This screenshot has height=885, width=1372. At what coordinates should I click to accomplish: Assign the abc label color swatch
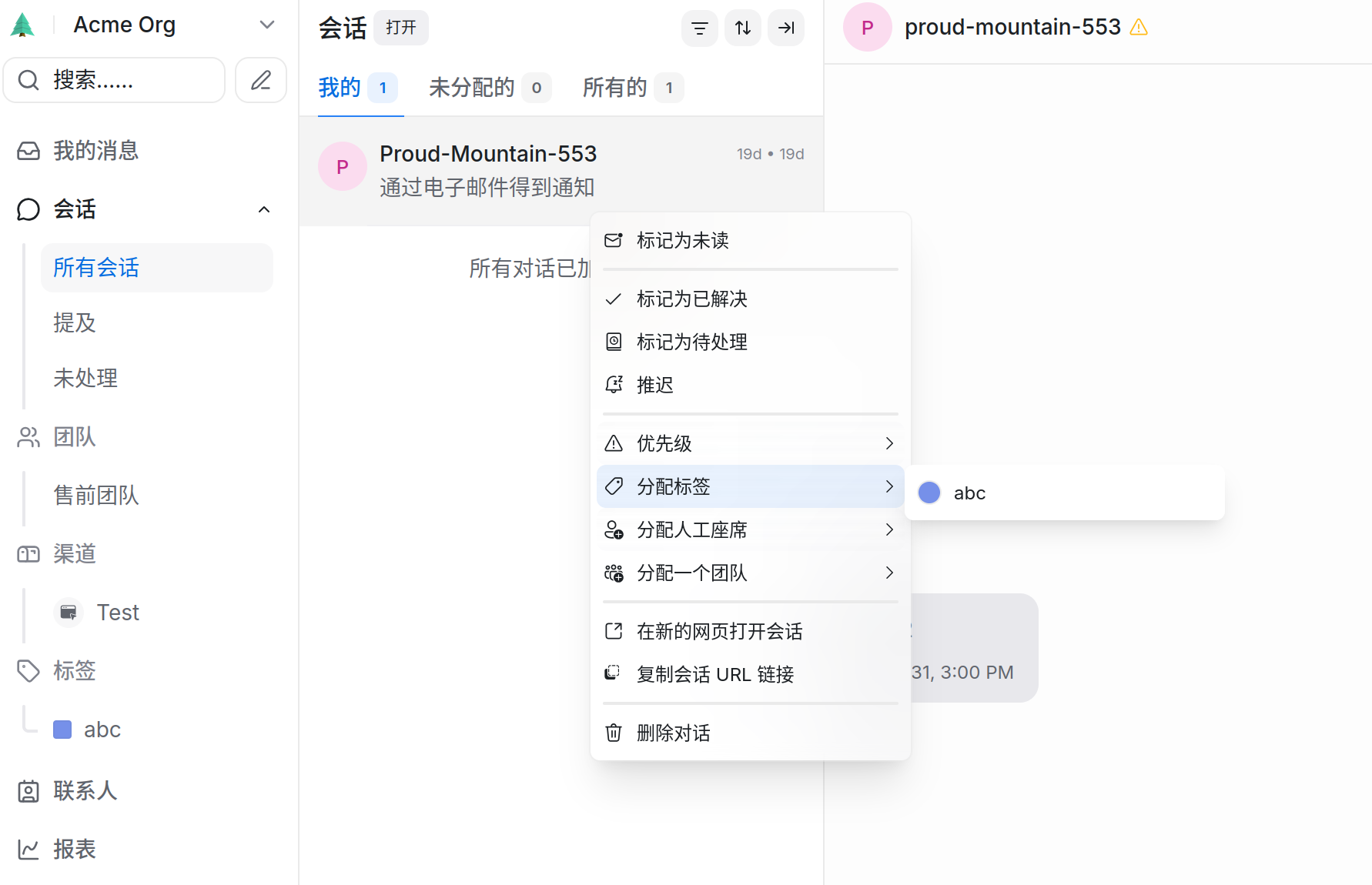(x=929, y=493)
